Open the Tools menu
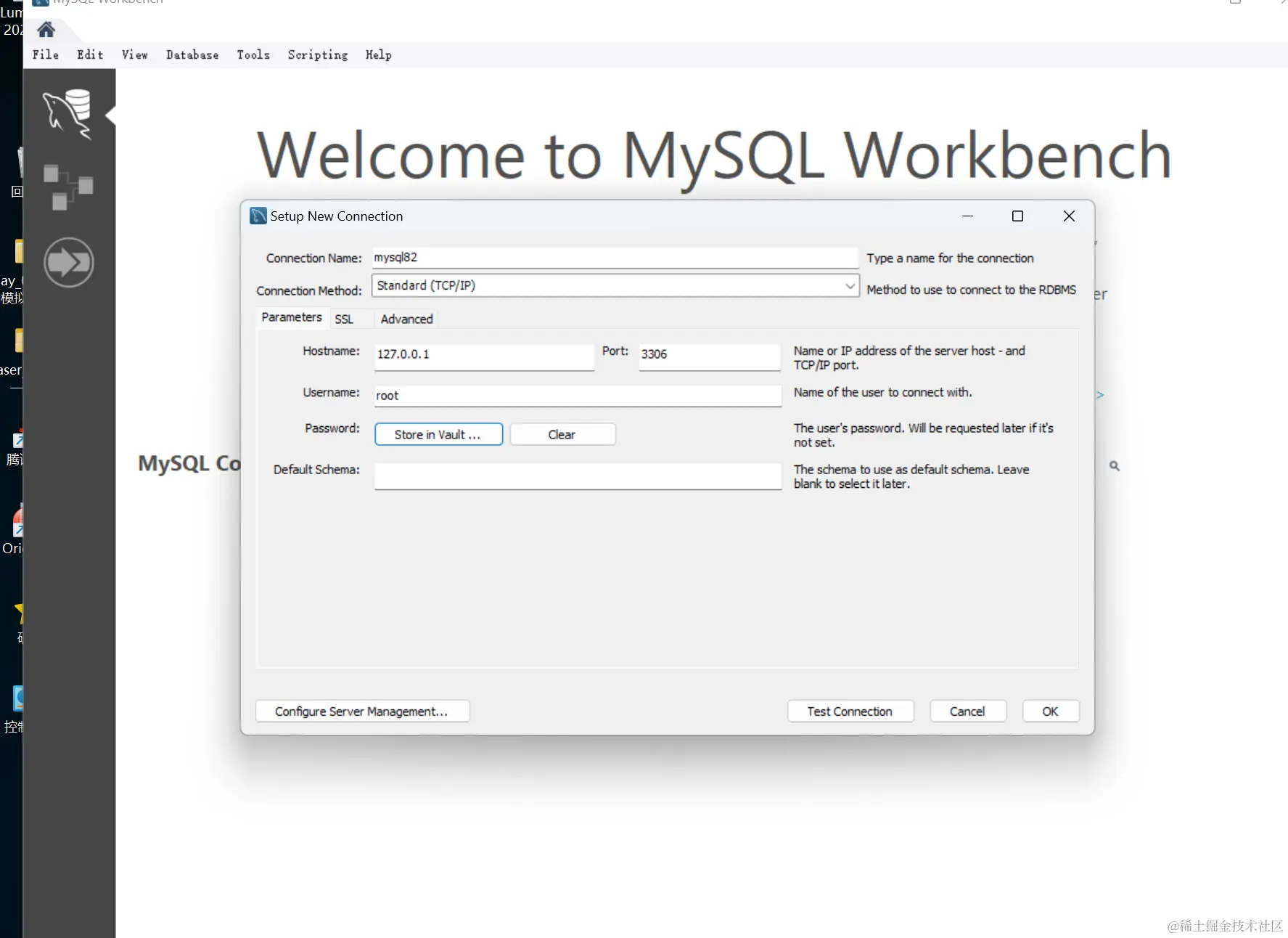 pos(253,55)
